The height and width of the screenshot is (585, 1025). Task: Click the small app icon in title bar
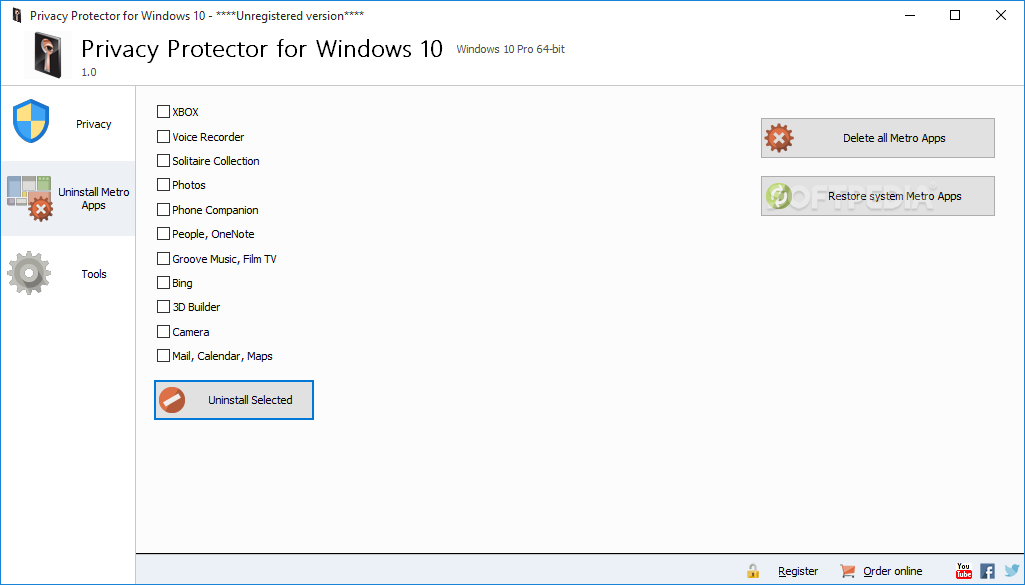click(17, 15)
